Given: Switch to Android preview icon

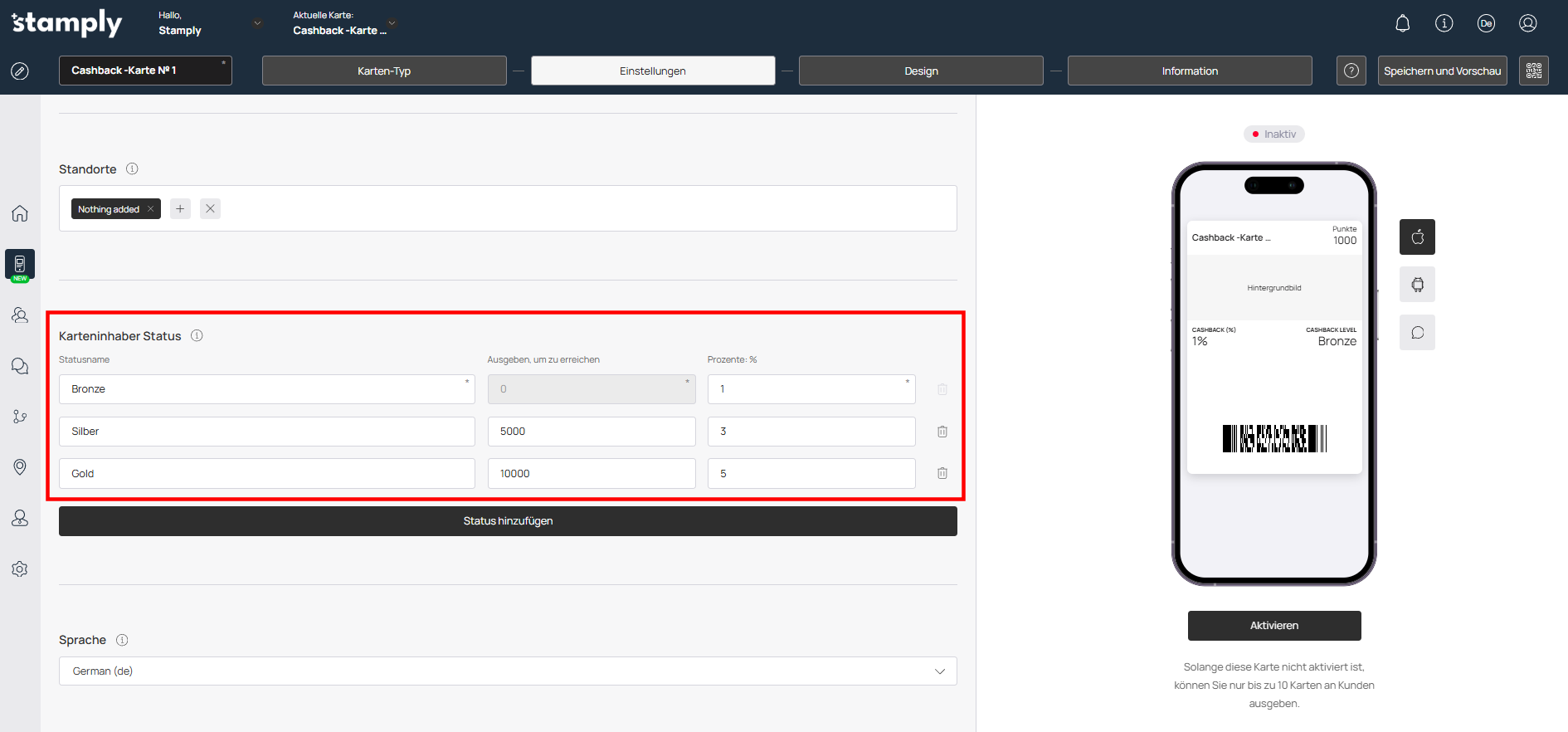Looking at the screenshot, I should click(x=1417, y=285).
